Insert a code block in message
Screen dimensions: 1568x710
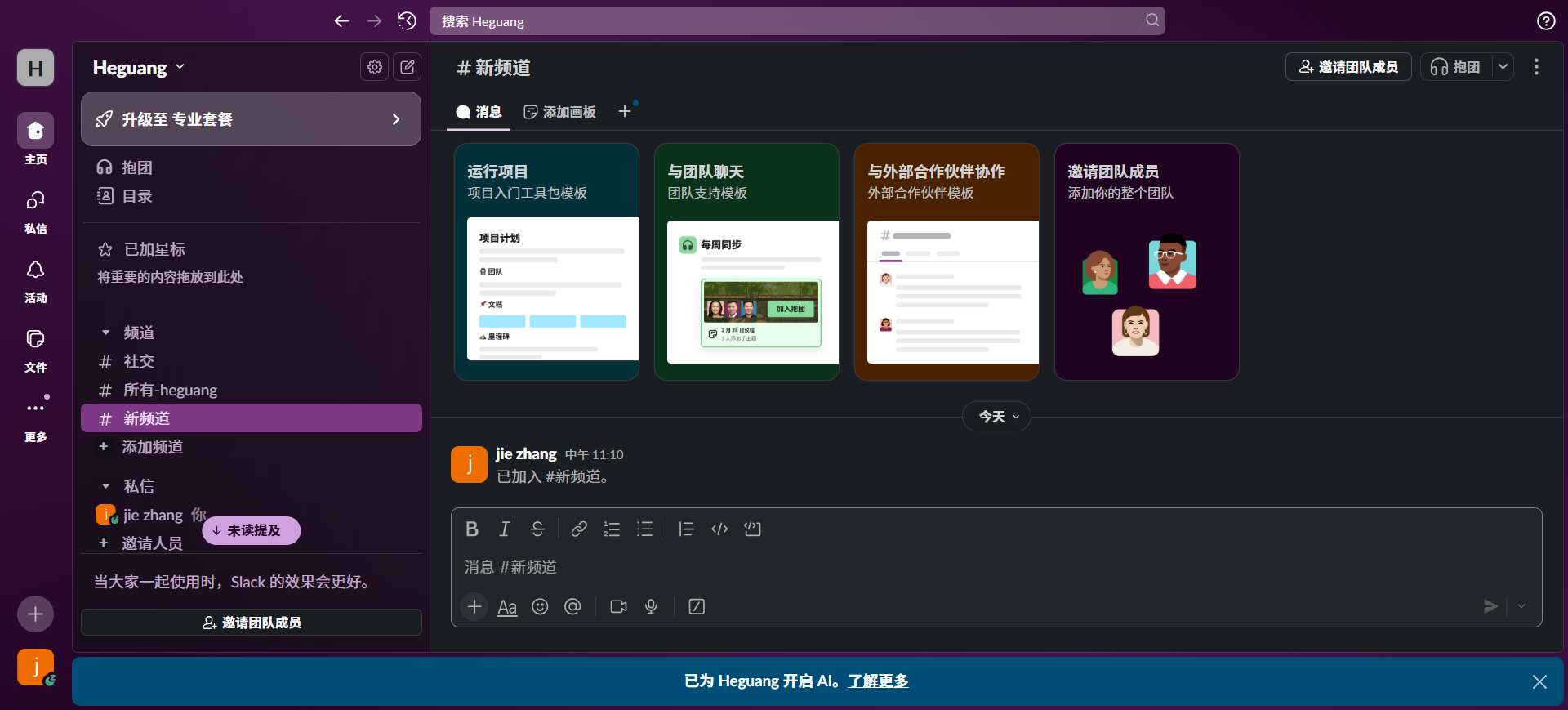click(x=752, y=529)
